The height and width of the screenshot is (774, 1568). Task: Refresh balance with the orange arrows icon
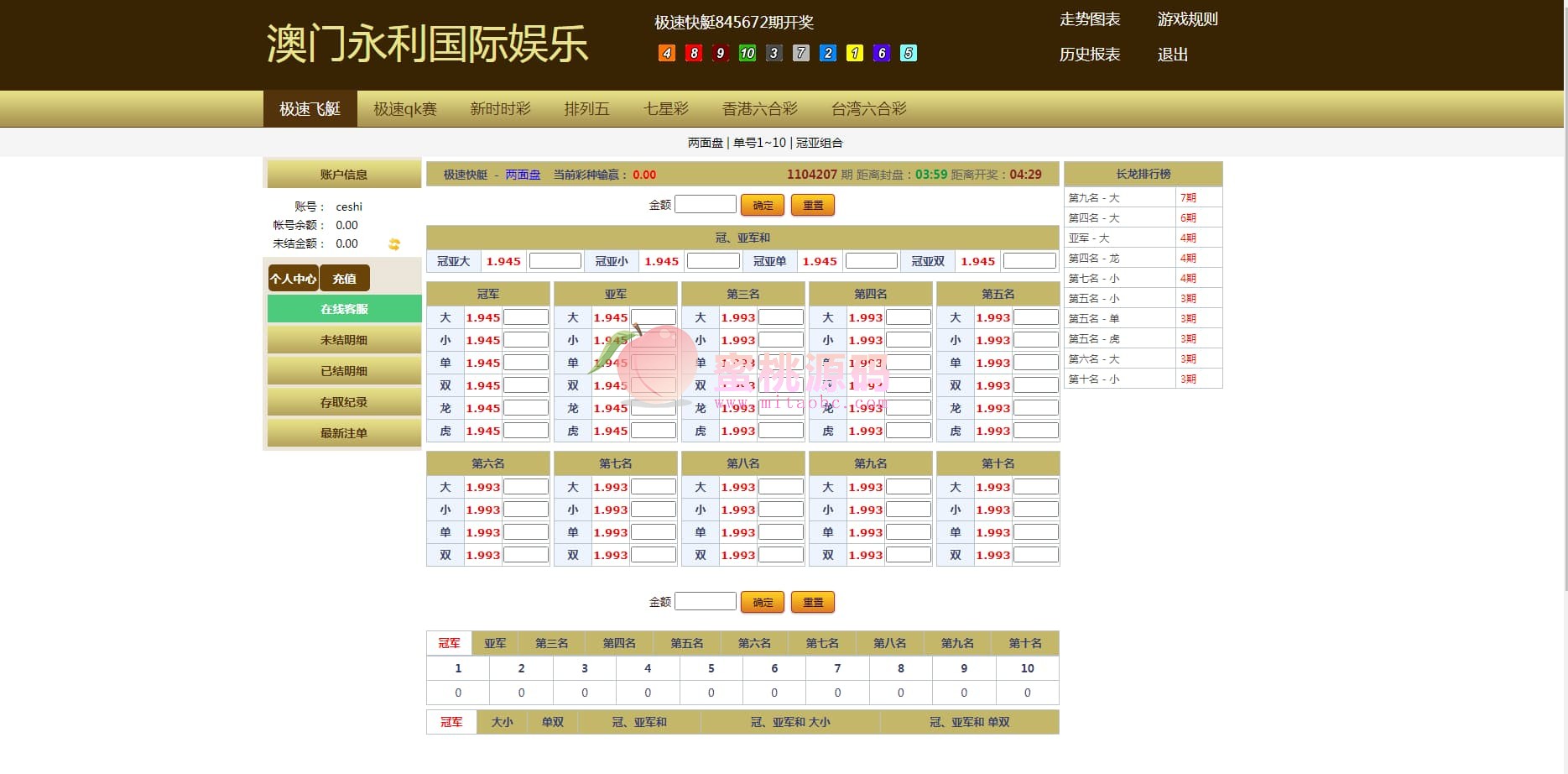click(x=394, y=244)
